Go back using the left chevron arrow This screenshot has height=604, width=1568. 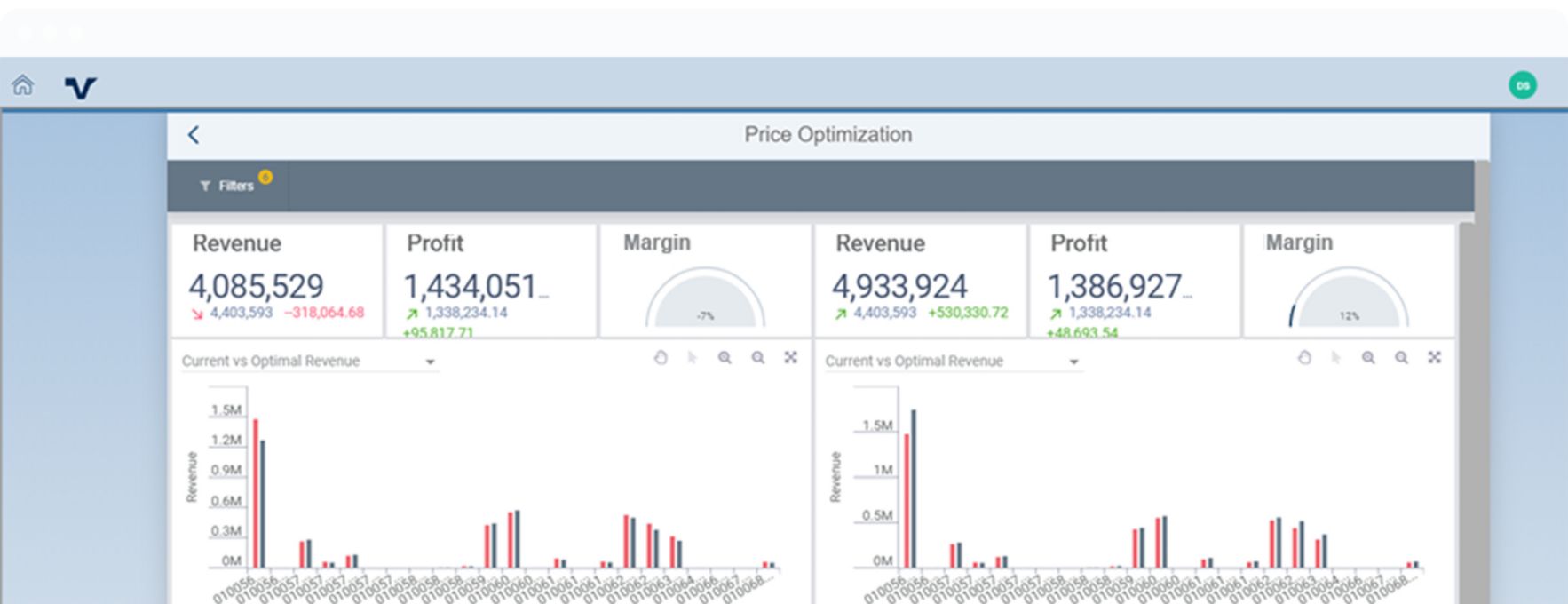point(194,134)
